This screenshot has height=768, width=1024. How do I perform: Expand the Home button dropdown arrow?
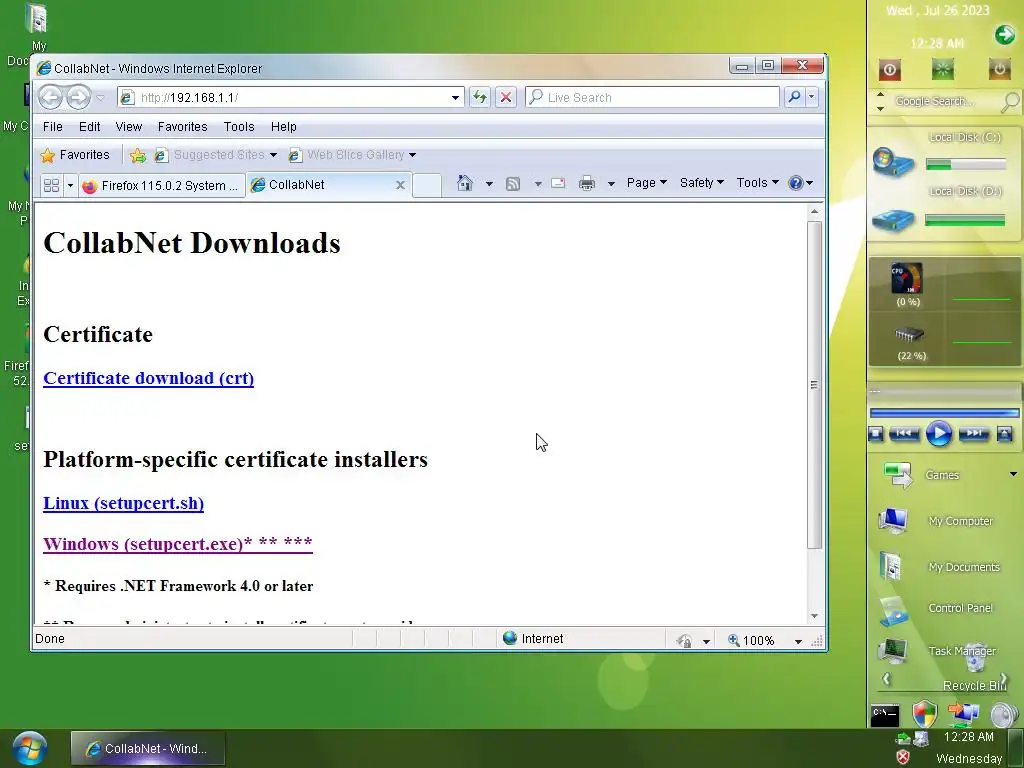tap(489, 184)
